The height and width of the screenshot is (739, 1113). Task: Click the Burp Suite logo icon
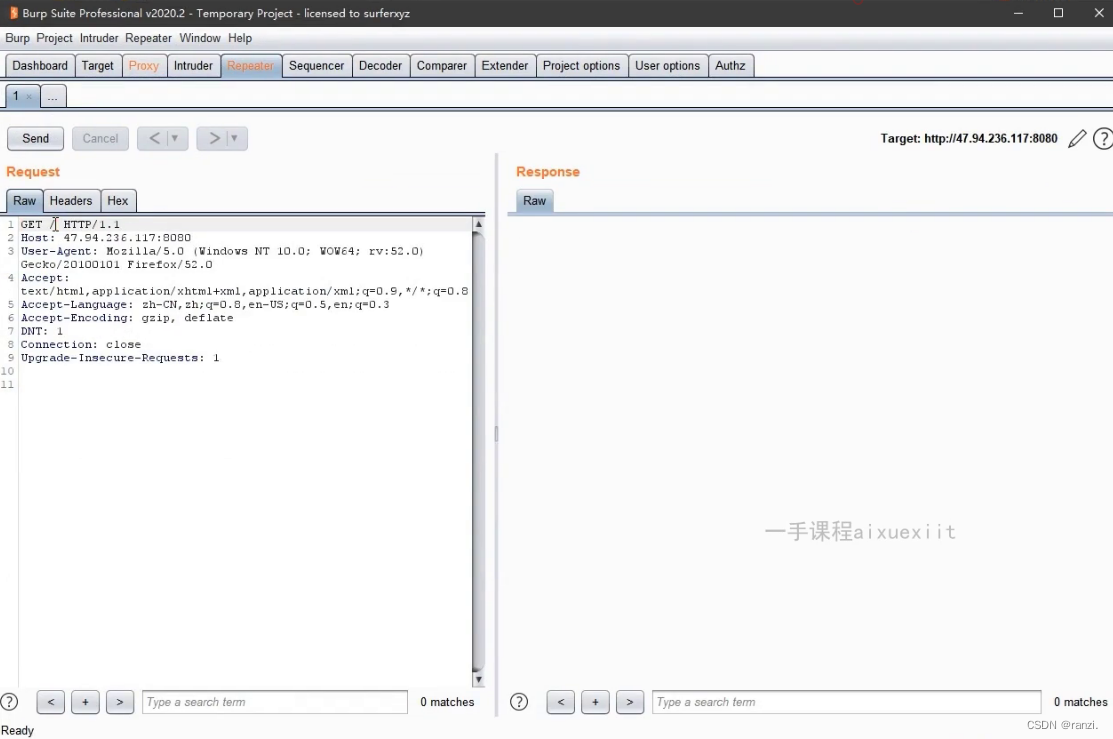pos(13,13)
